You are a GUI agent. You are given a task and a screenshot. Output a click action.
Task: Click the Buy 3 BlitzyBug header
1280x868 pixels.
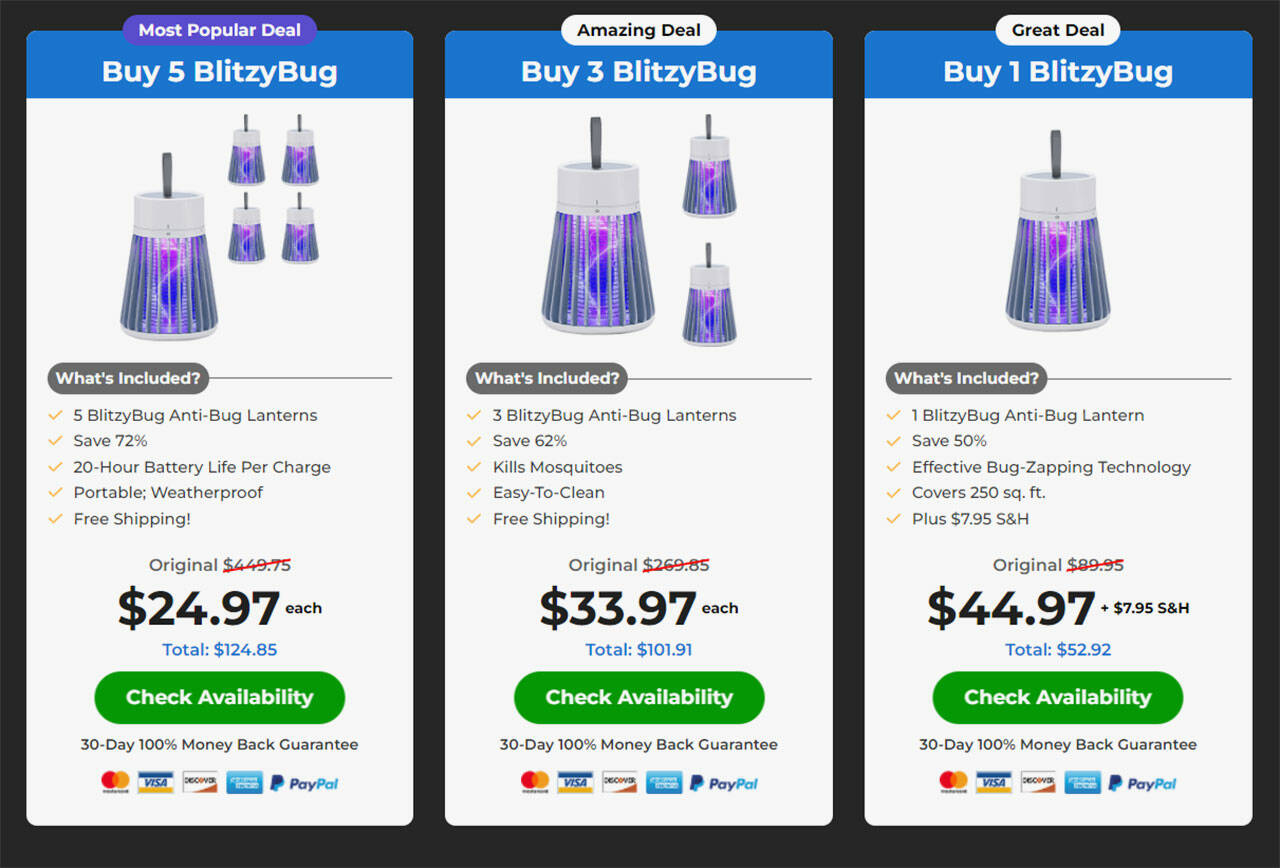click(x=639, y=72)
